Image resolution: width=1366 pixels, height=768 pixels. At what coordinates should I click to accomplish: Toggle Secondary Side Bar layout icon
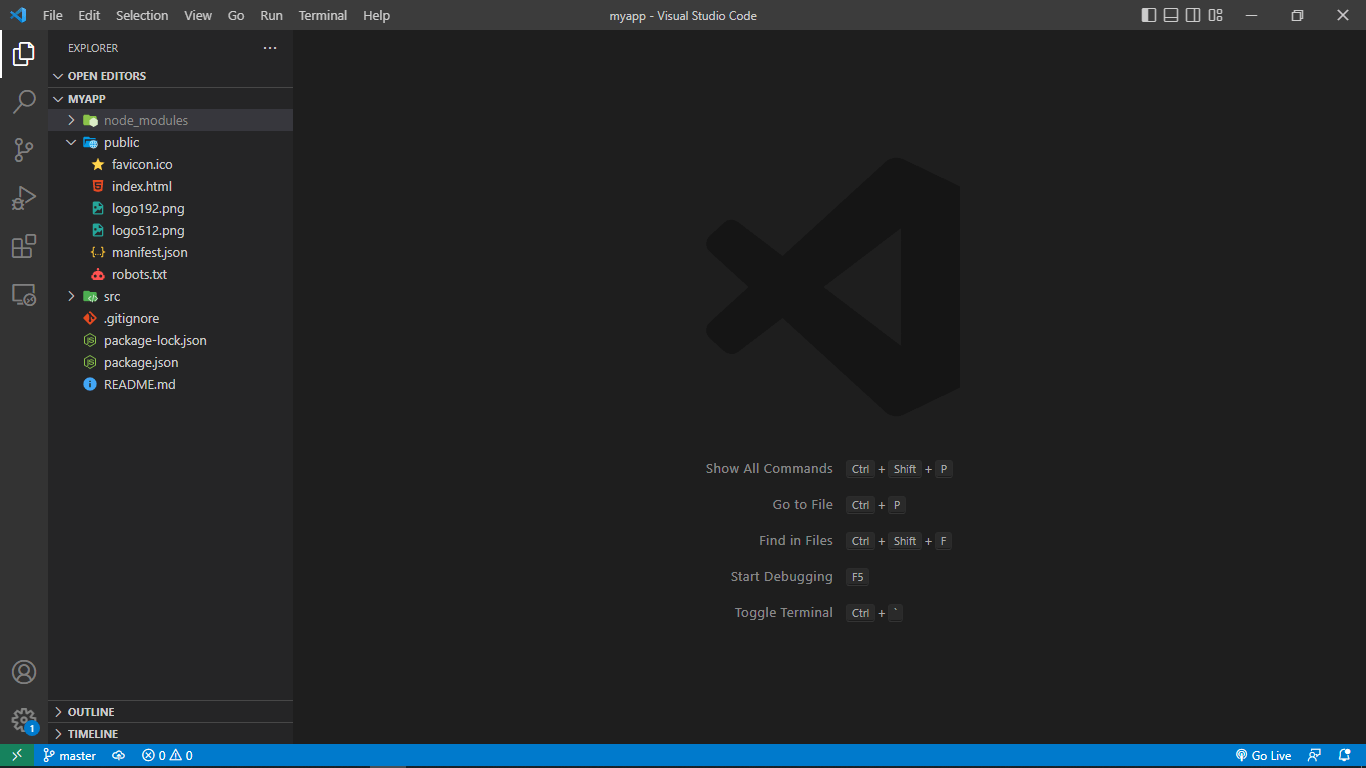[1193, 15]
